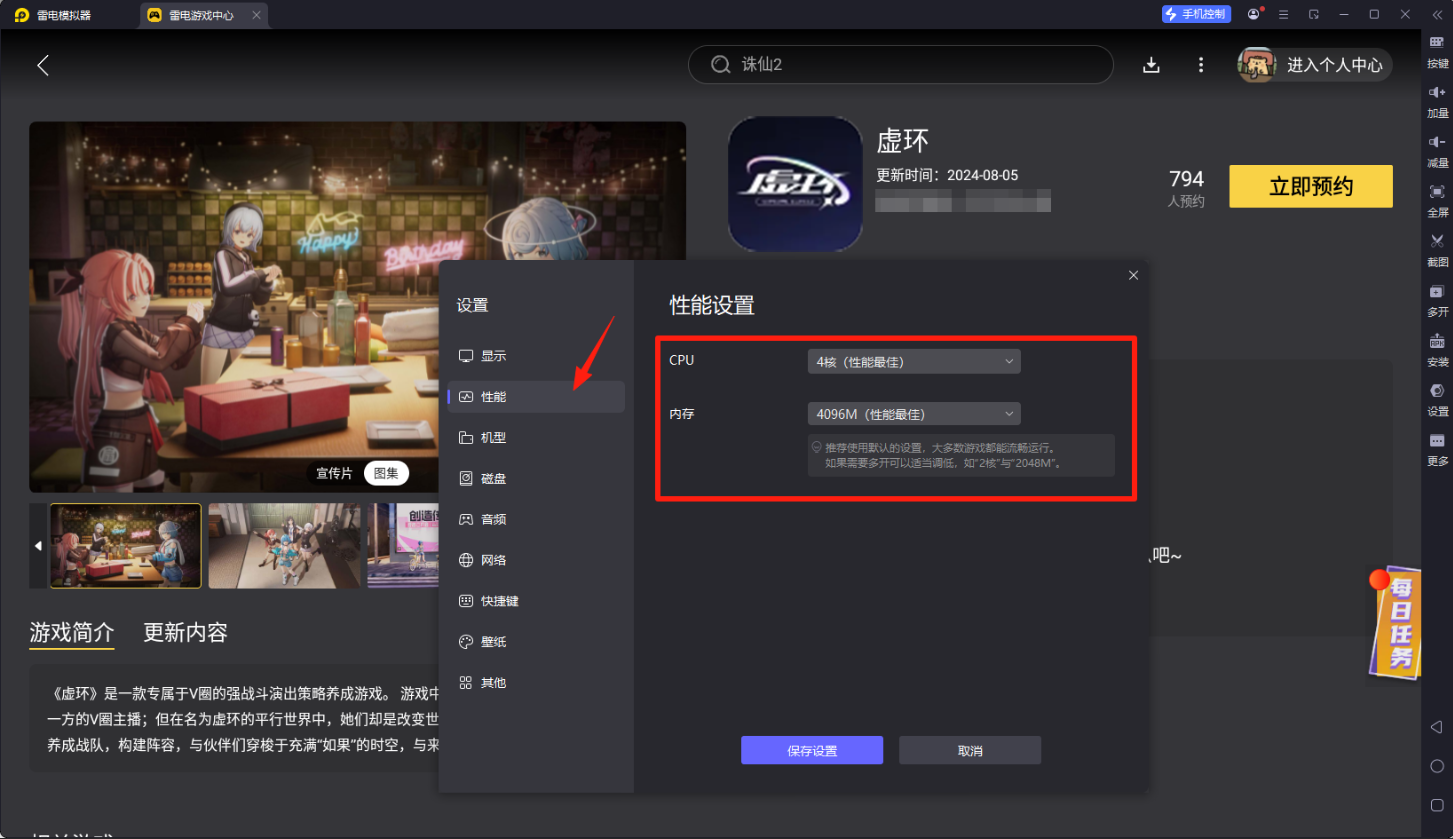Click the 更新时间：2024-08-05 text
The image size is (1453, 839).
point(947,175)
